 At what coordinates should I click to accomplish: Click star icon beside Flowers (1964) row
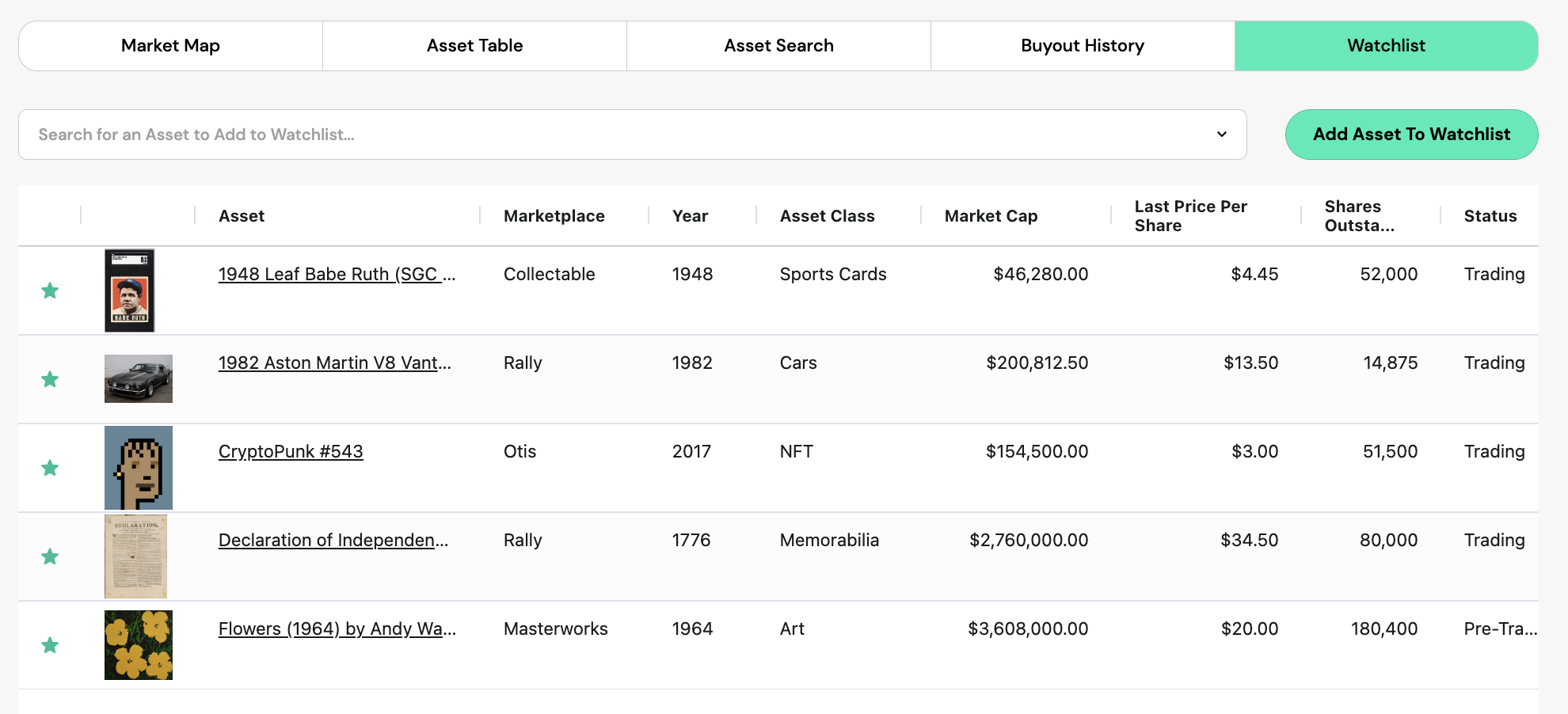tap(50, 645)
